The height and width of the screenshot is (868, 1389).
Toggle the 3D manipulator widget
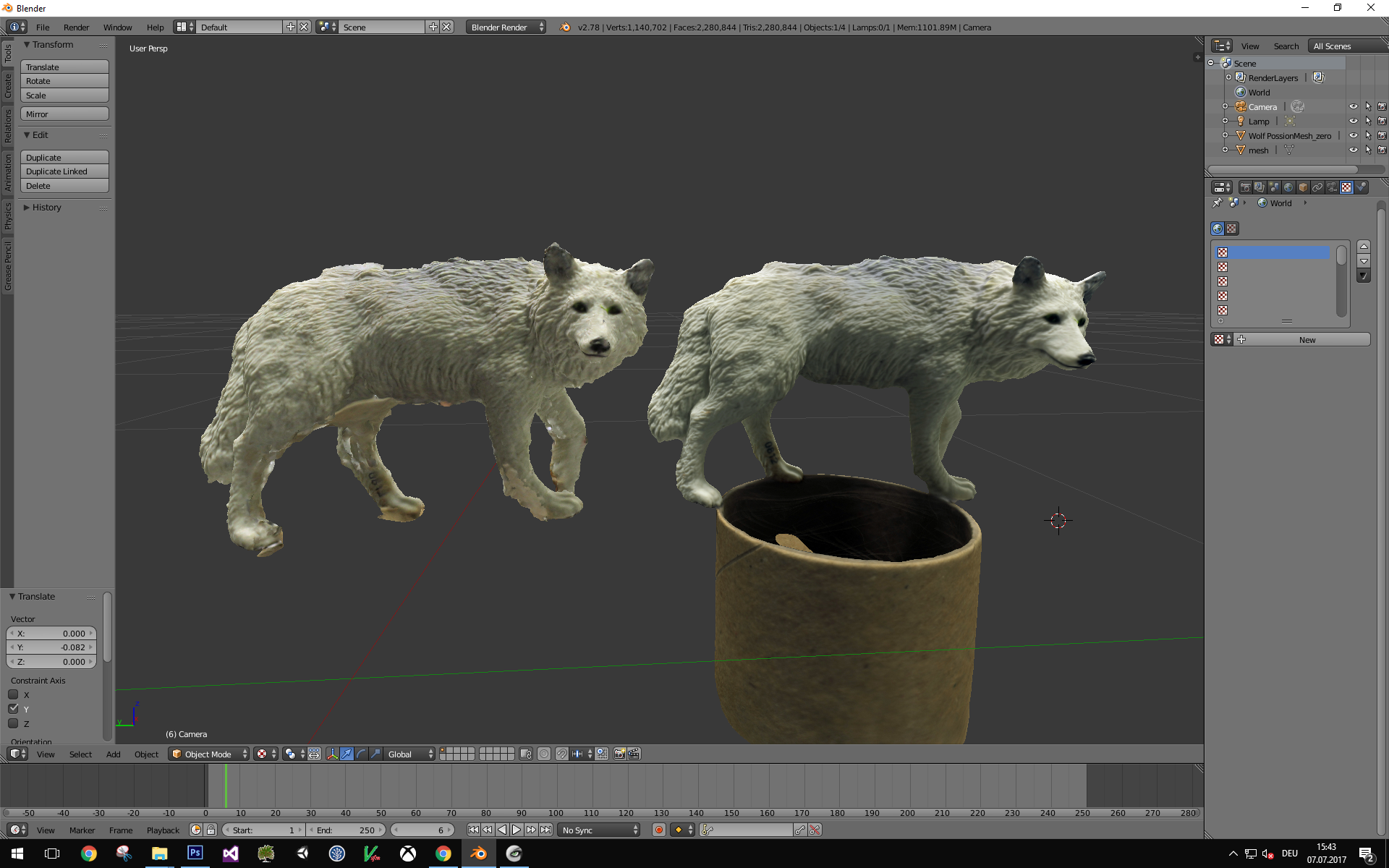[x=332, y=754]
